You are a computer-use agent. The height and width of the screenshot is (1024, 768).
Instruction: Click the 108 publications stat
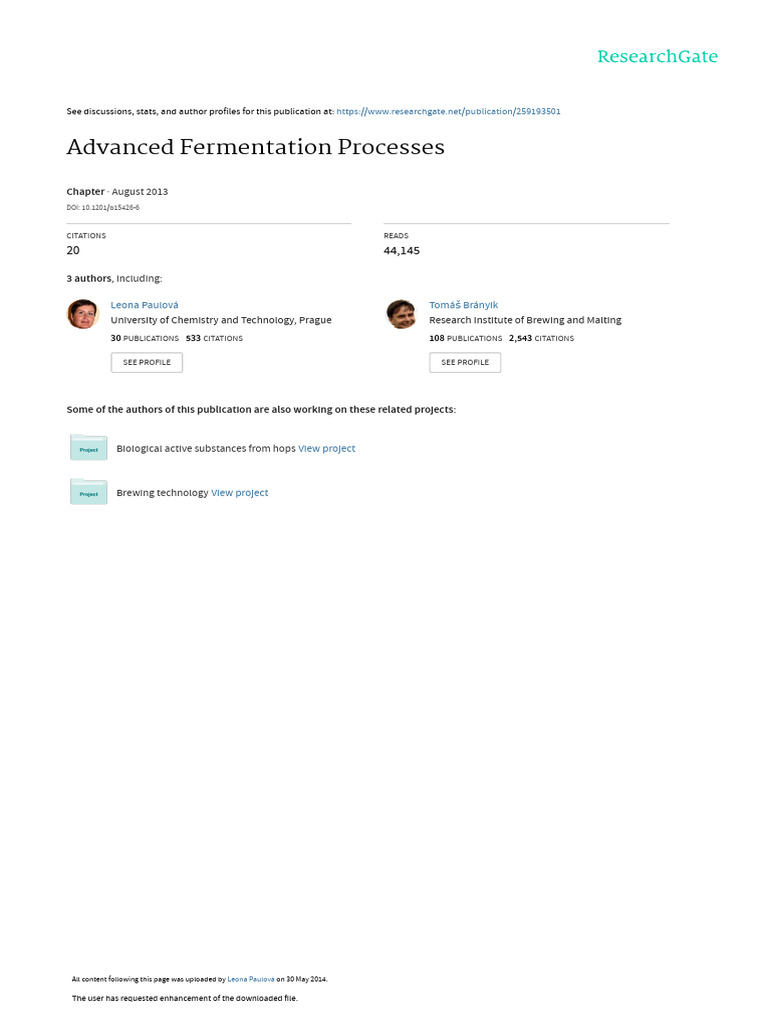click(465, 338)
